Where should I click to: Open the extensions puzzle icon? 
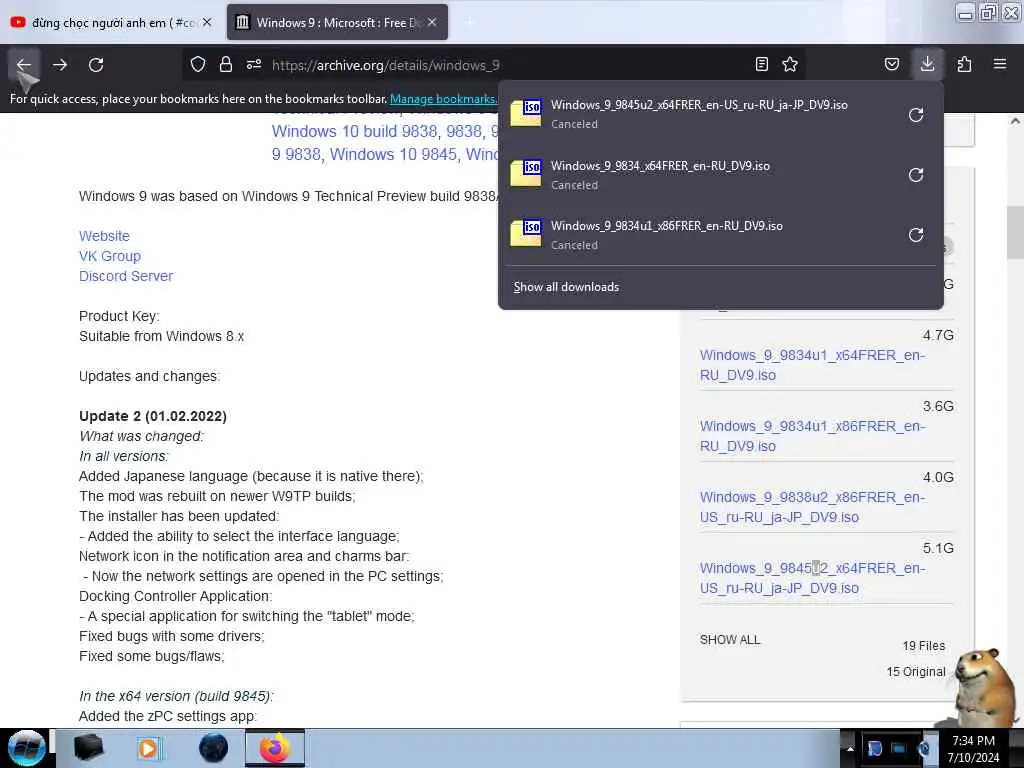pyautogui.click(x=964, y=64)
